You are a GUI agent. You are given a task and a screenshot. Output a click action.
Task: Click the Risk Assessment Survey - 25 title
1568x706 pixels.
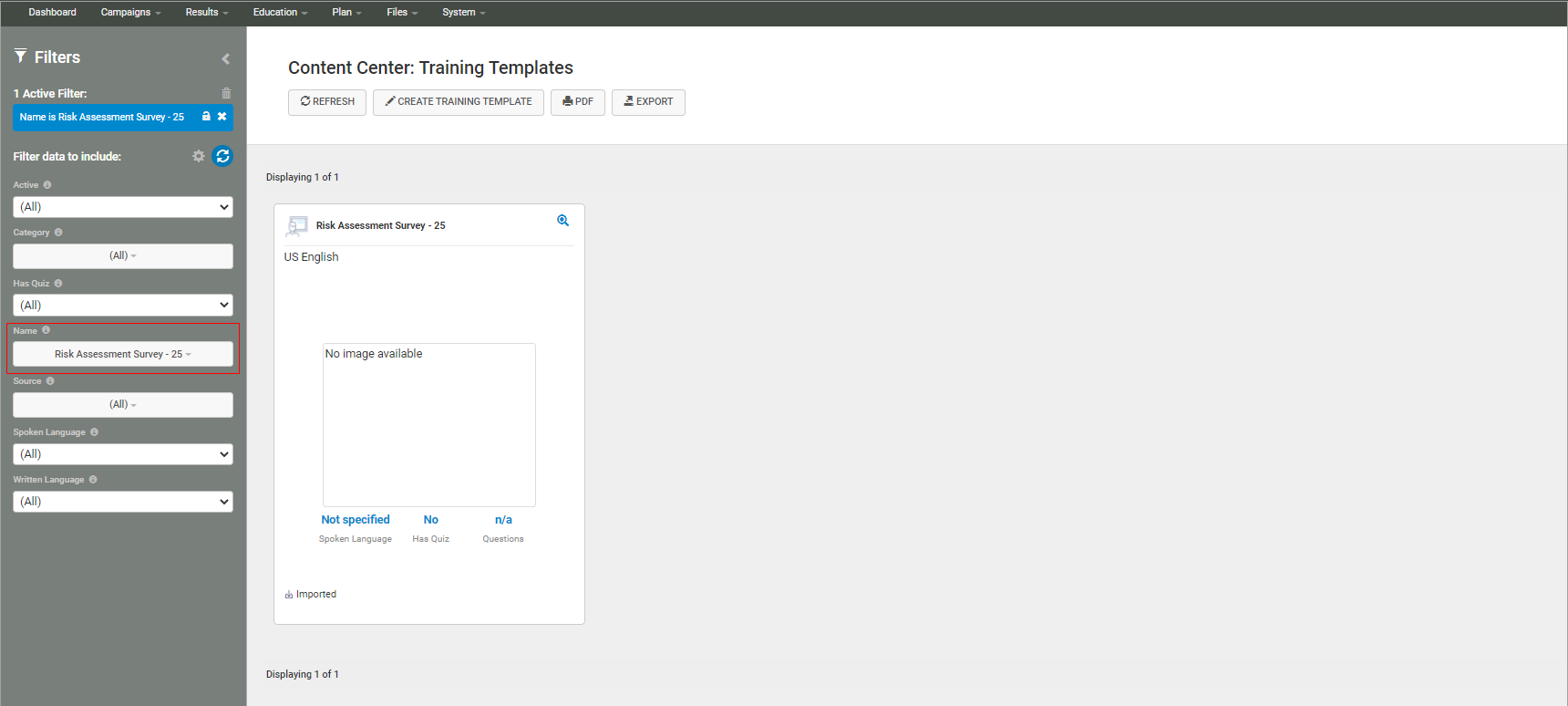tap(381, 225)
